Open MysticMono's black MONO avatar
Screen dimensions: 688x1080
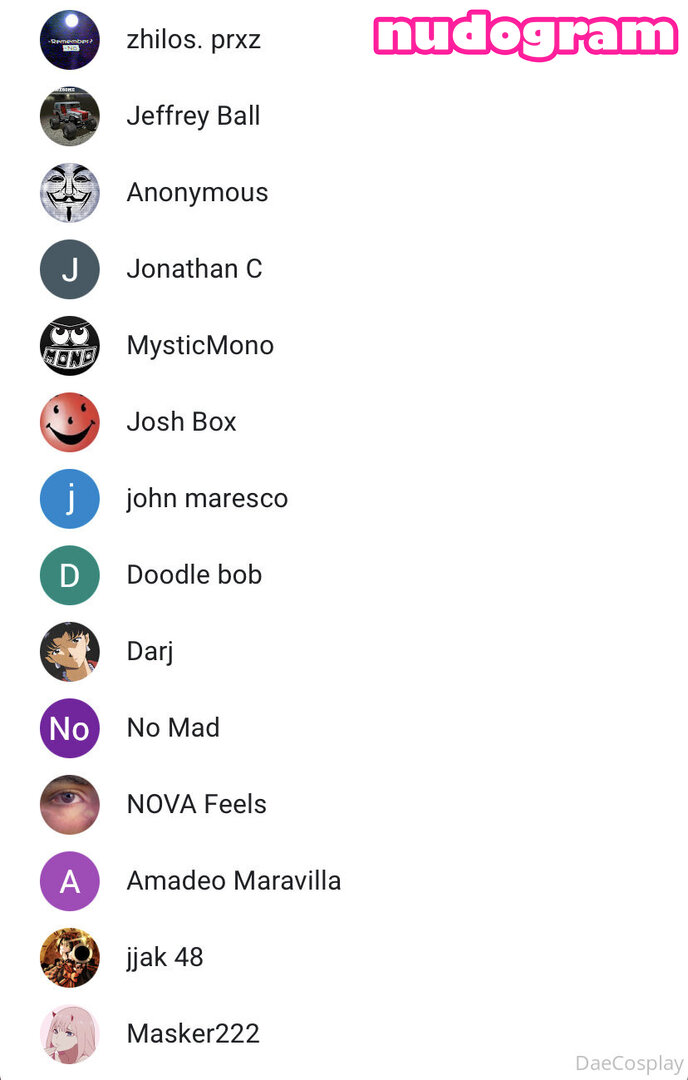tap(70, 345)
